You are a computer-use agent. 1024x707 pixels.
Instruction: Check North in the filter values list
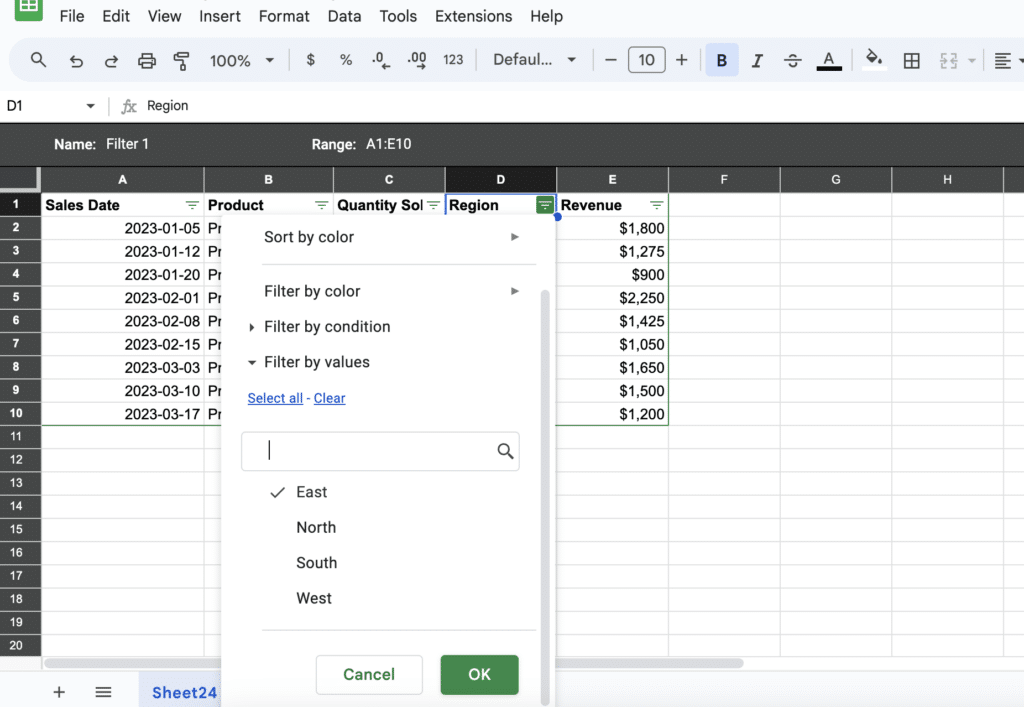tap(316, 527)
